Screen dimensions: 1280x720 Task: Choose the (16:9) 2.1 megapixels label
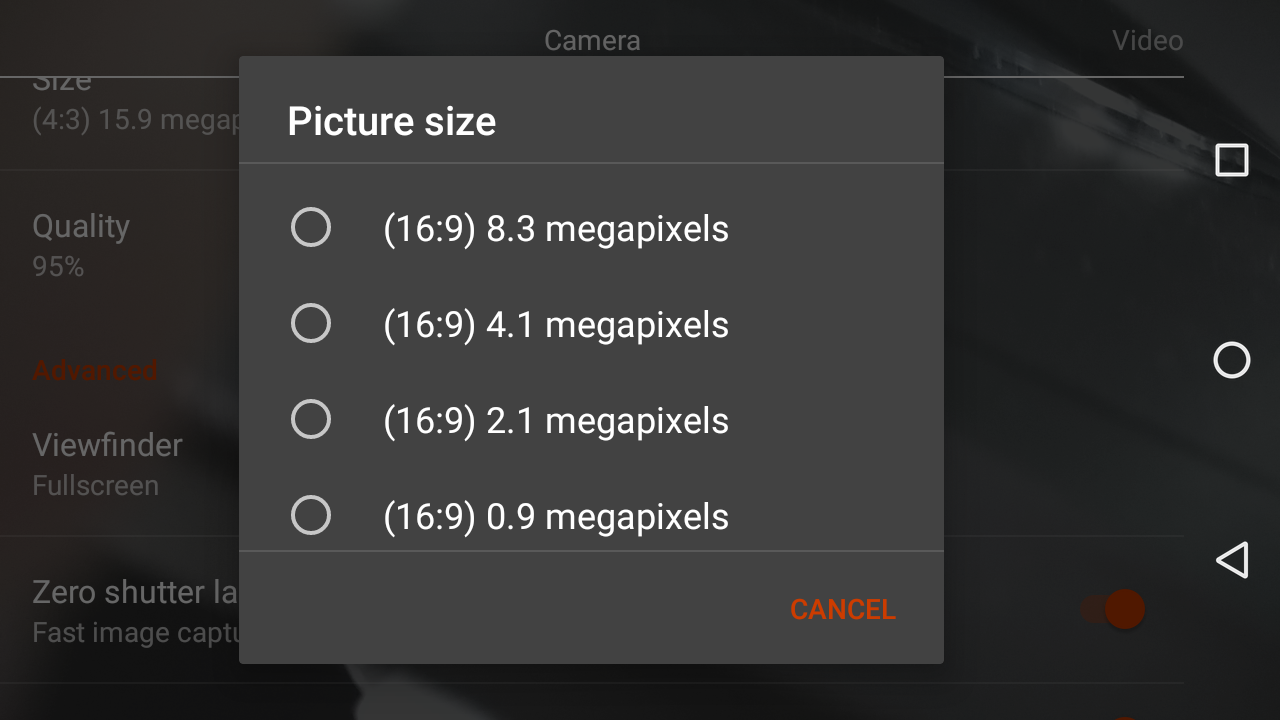(x=556, y=421)
